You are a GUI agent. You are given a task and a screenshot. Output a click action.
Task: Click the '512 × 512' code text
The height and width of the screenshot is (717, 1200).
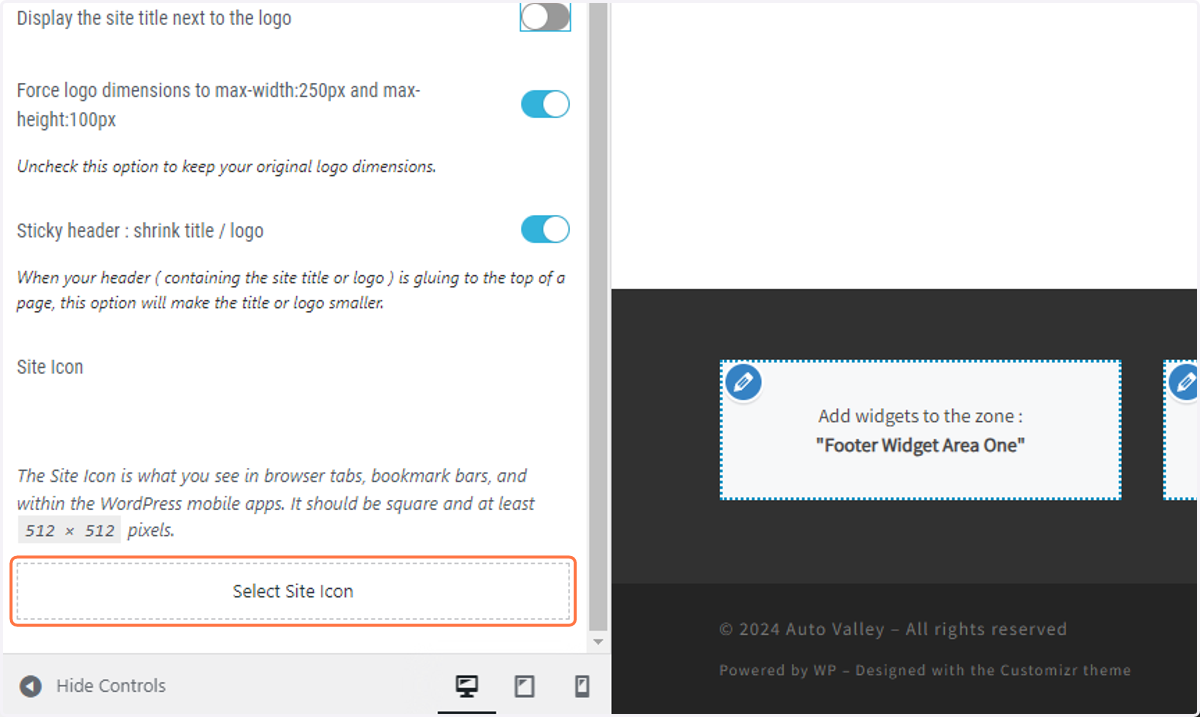pyautogui.click(x=70, y=531)
